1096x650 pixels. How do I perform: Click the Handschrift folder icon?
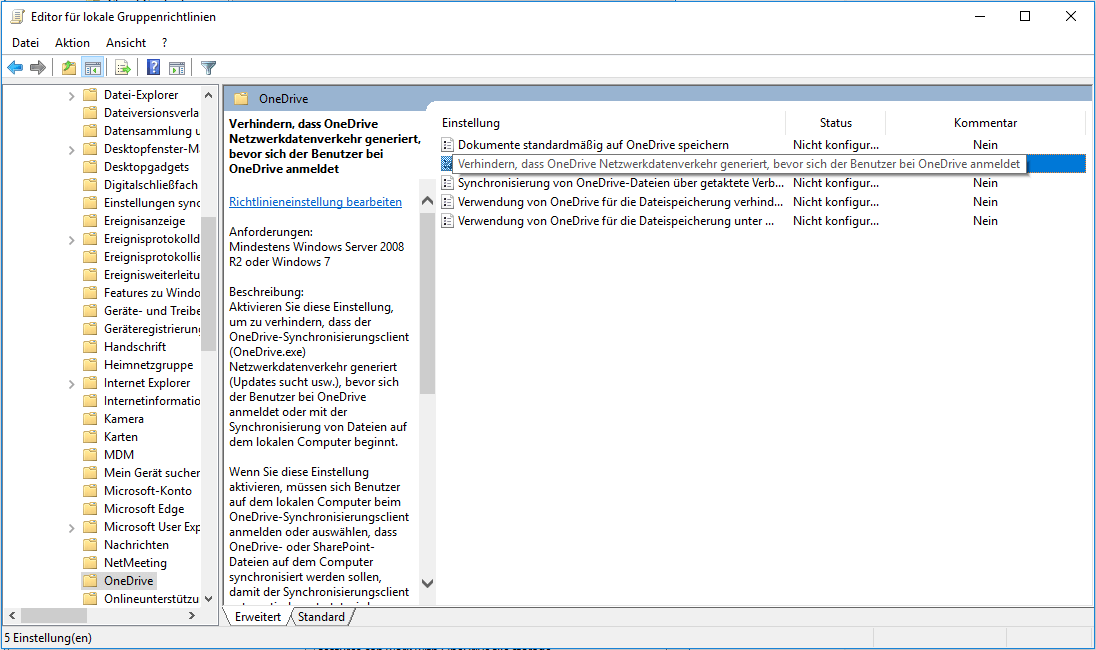coord(89,347)
